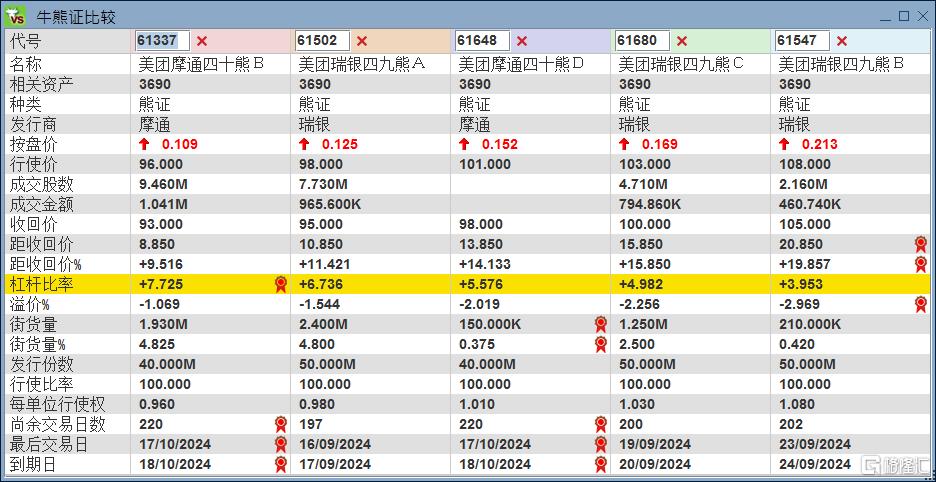
Task: Click the red up arrow beside 0.213
Action: click(784, 144)
